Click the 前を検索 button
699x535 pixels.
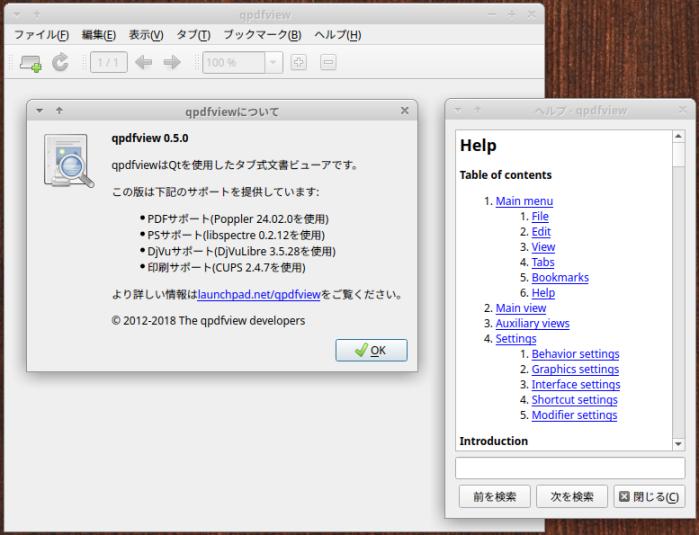(x=494, y=496)
